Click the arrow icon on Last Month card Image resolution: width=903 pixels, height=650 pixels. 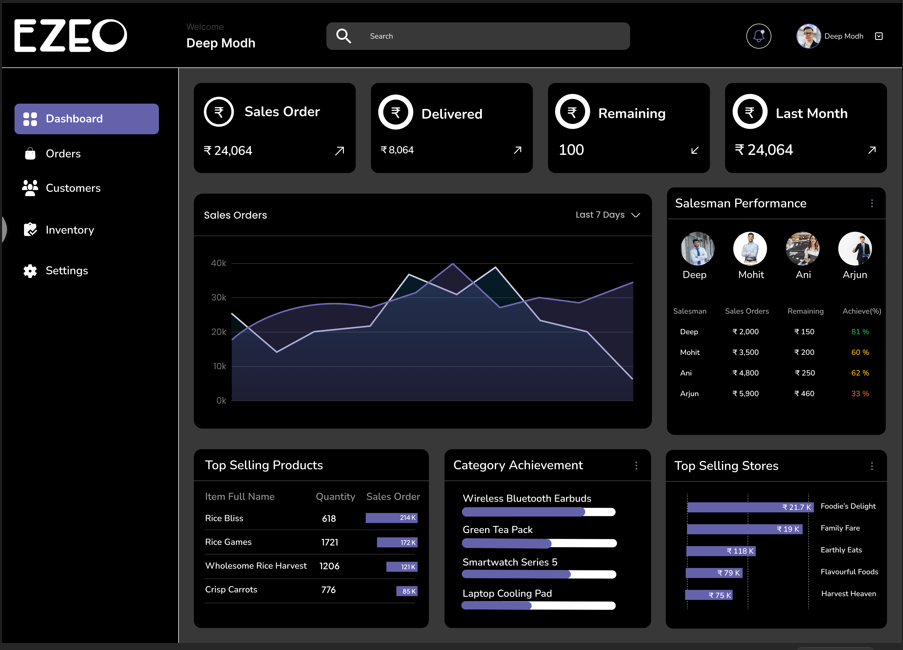coord(871,150)
